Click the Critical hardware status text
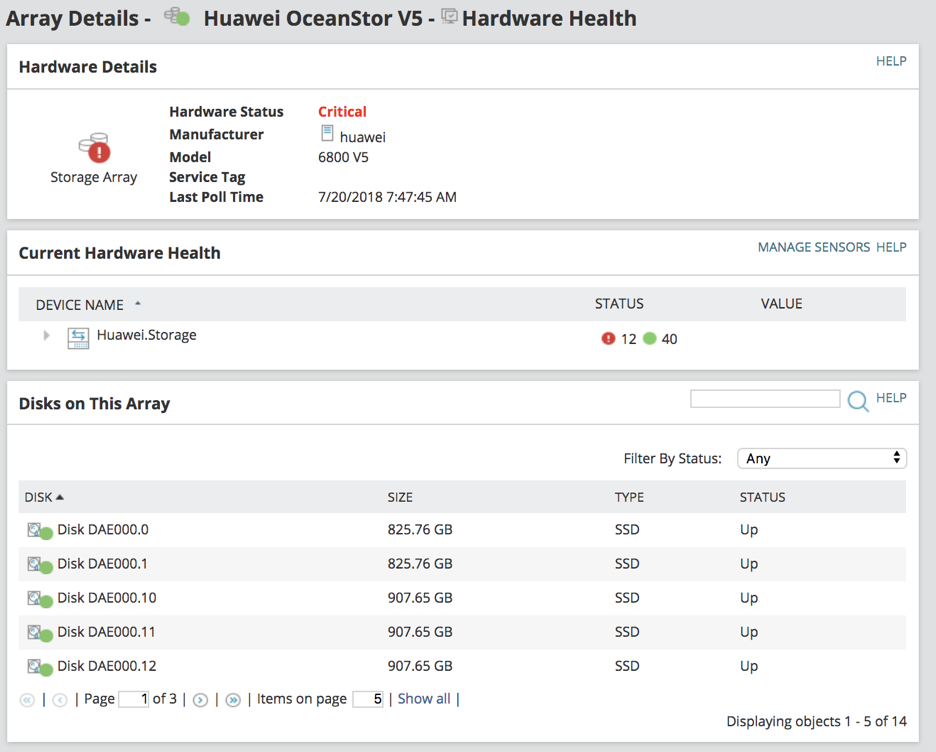 coord(342,112)
